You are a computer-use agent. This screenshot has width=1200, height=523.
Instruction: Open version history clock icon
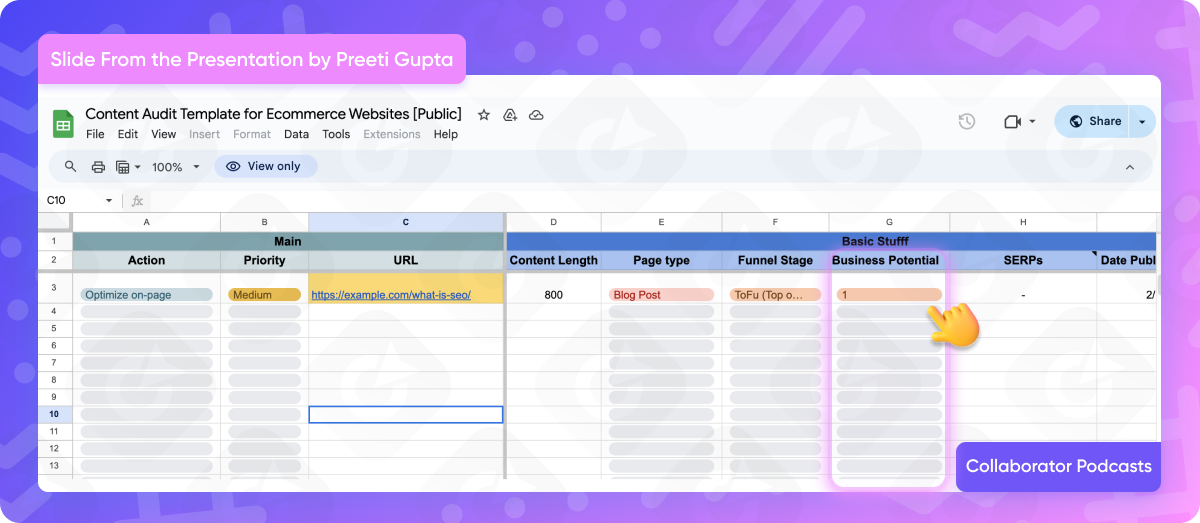[966, 121]
